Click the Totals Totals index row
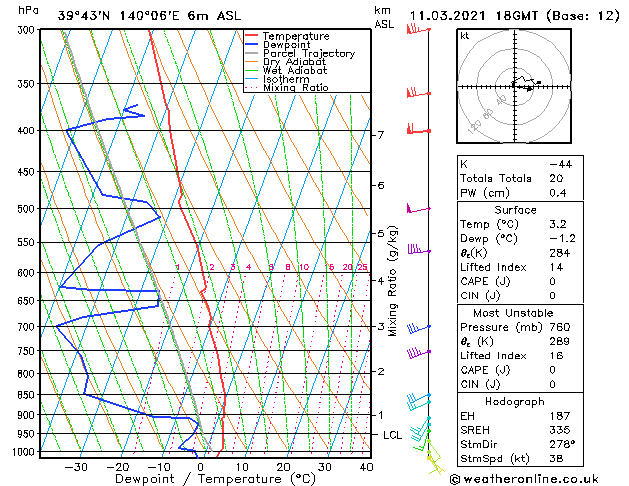629x486 pixels. click(520, 178)
